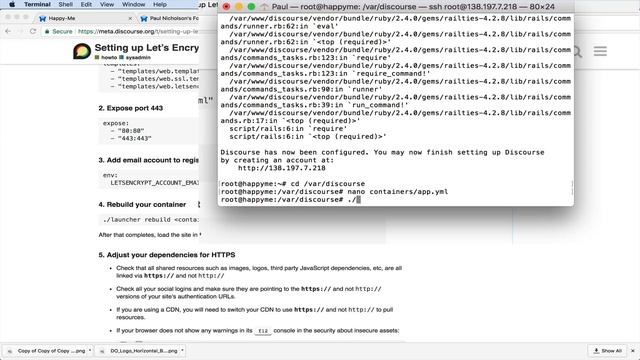
Task: Close the downloads bar
Action: click(x=633, y=351)
